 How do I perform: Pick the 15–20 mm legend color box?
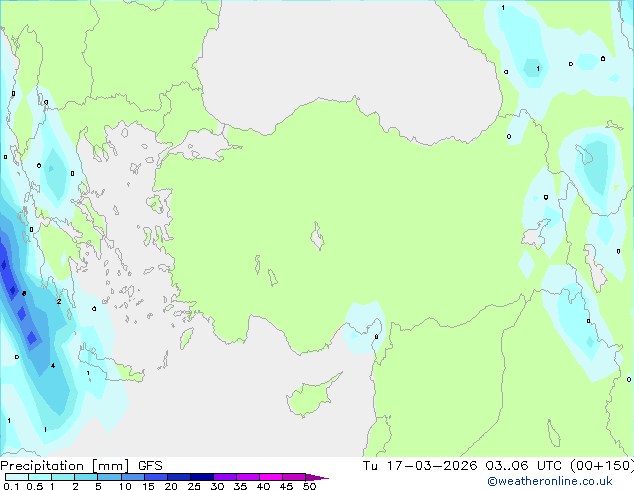(155, 477)
